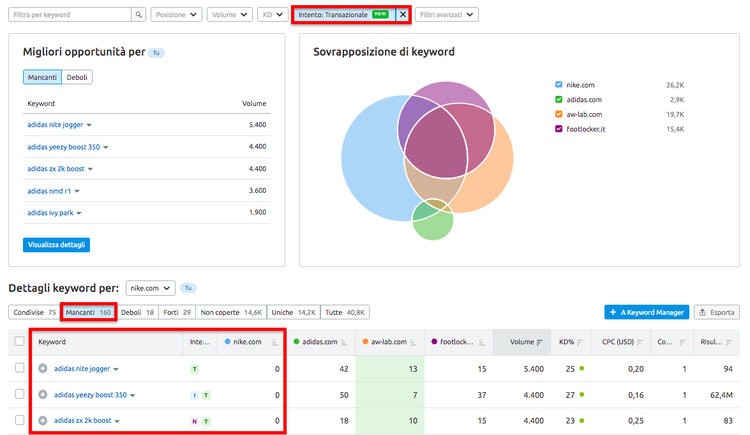Open the nike.com domain dropdown
Viewport: 750px width, 435px height.
coord(151,288)
